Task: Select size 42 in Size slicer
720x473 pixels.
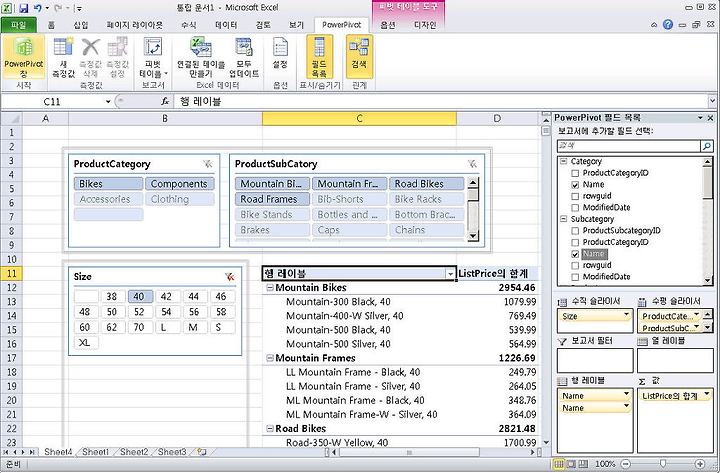Action: pos(167,297)
